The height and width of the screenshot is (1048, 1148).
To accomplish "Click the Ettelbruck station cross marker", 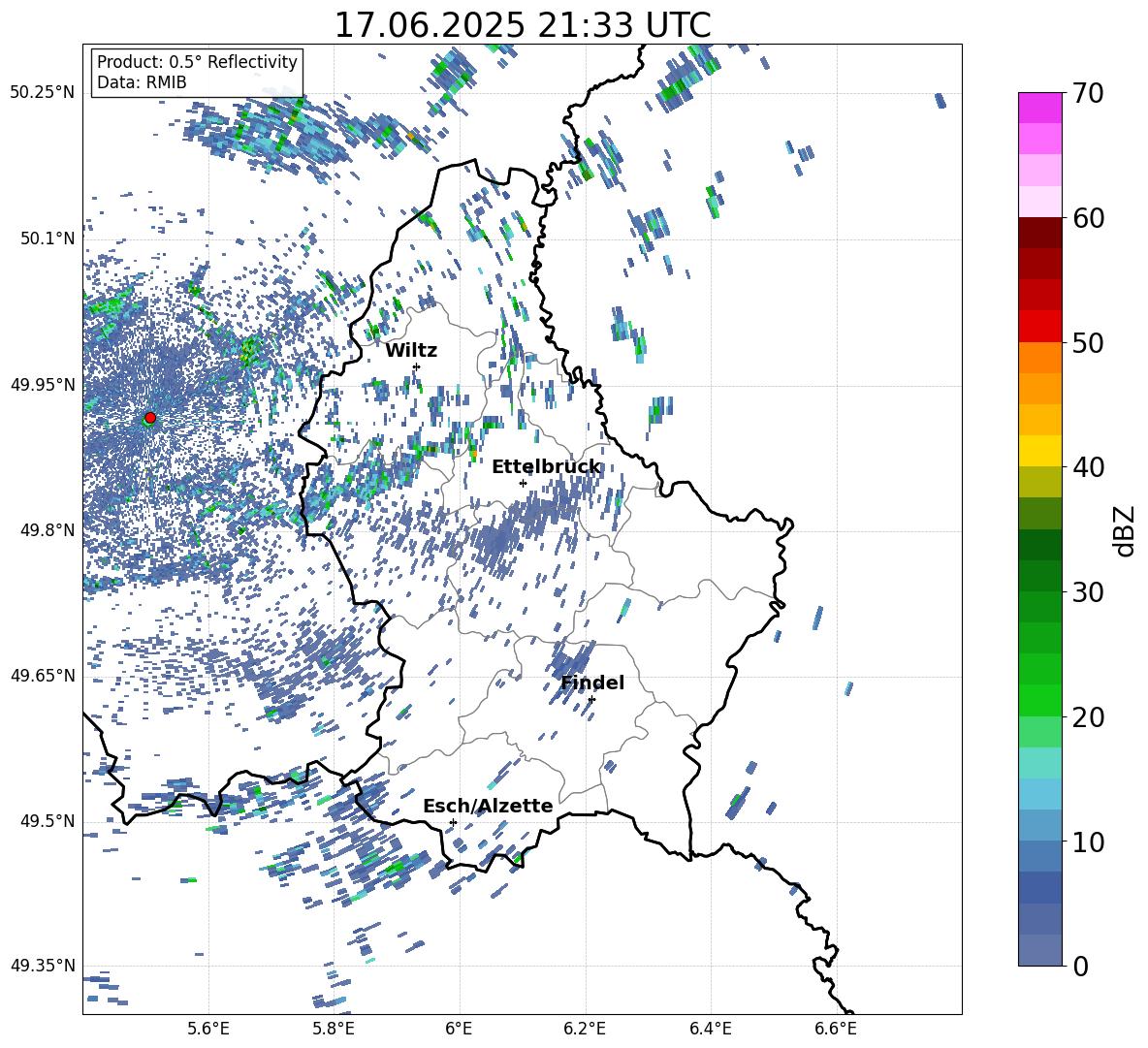I will (x=523, y=483).
